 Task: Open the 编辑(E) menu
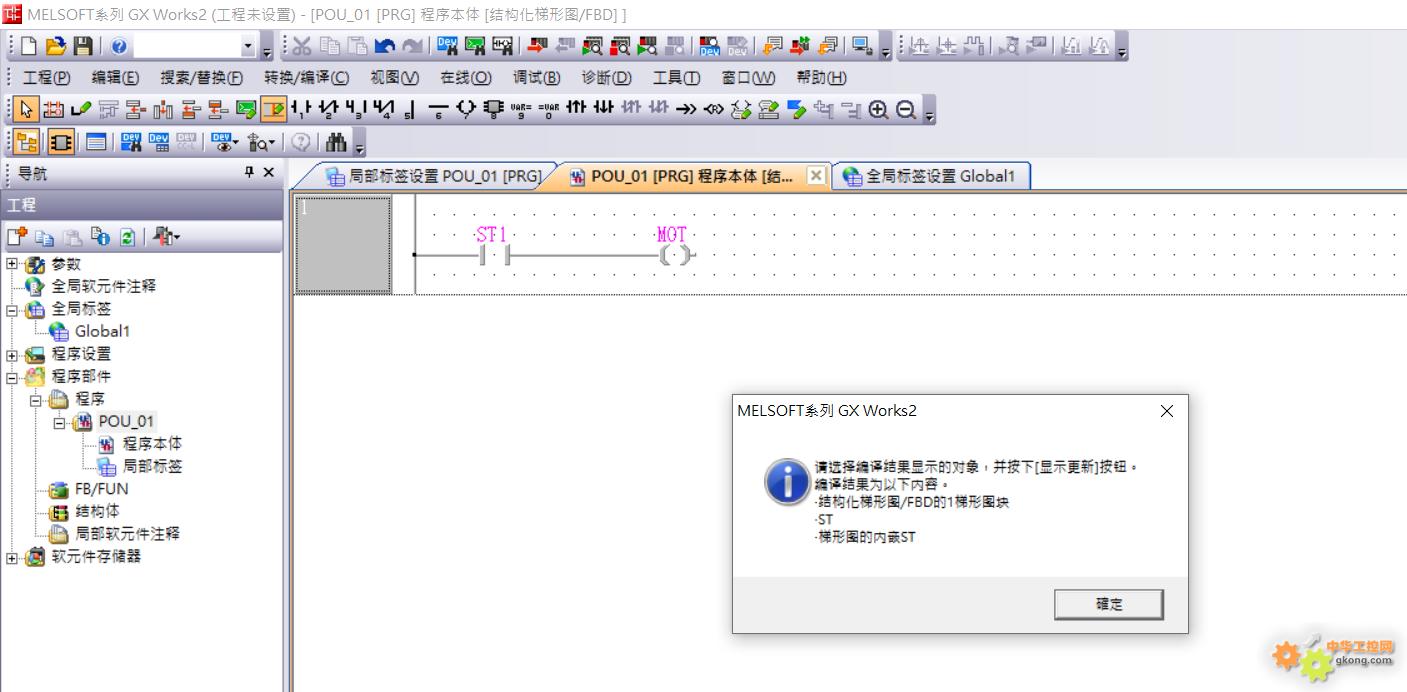tap(115, 77)
